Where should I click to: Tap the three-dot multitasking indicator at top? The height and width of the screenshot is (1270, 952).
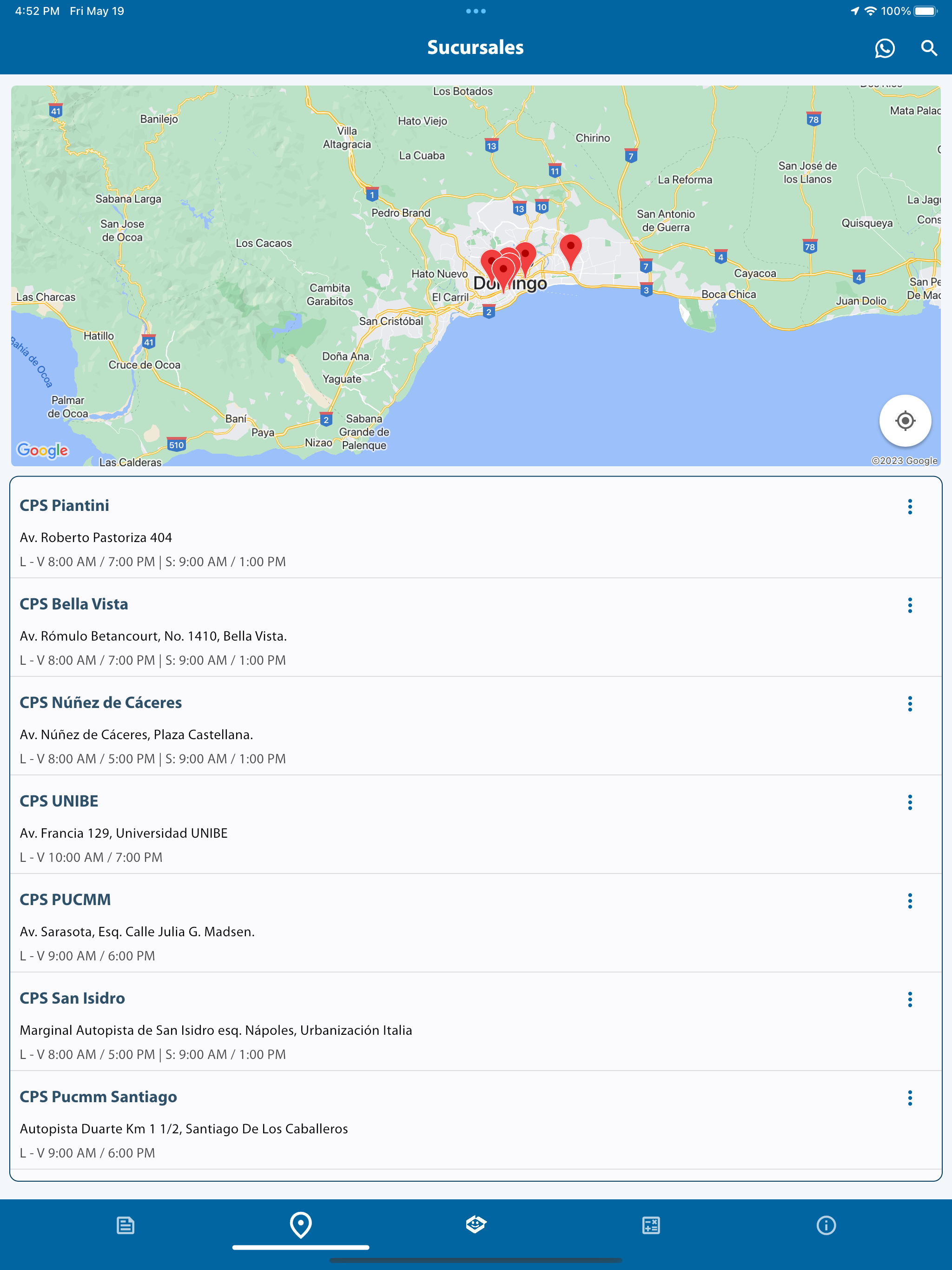click(x=476, y=11)
